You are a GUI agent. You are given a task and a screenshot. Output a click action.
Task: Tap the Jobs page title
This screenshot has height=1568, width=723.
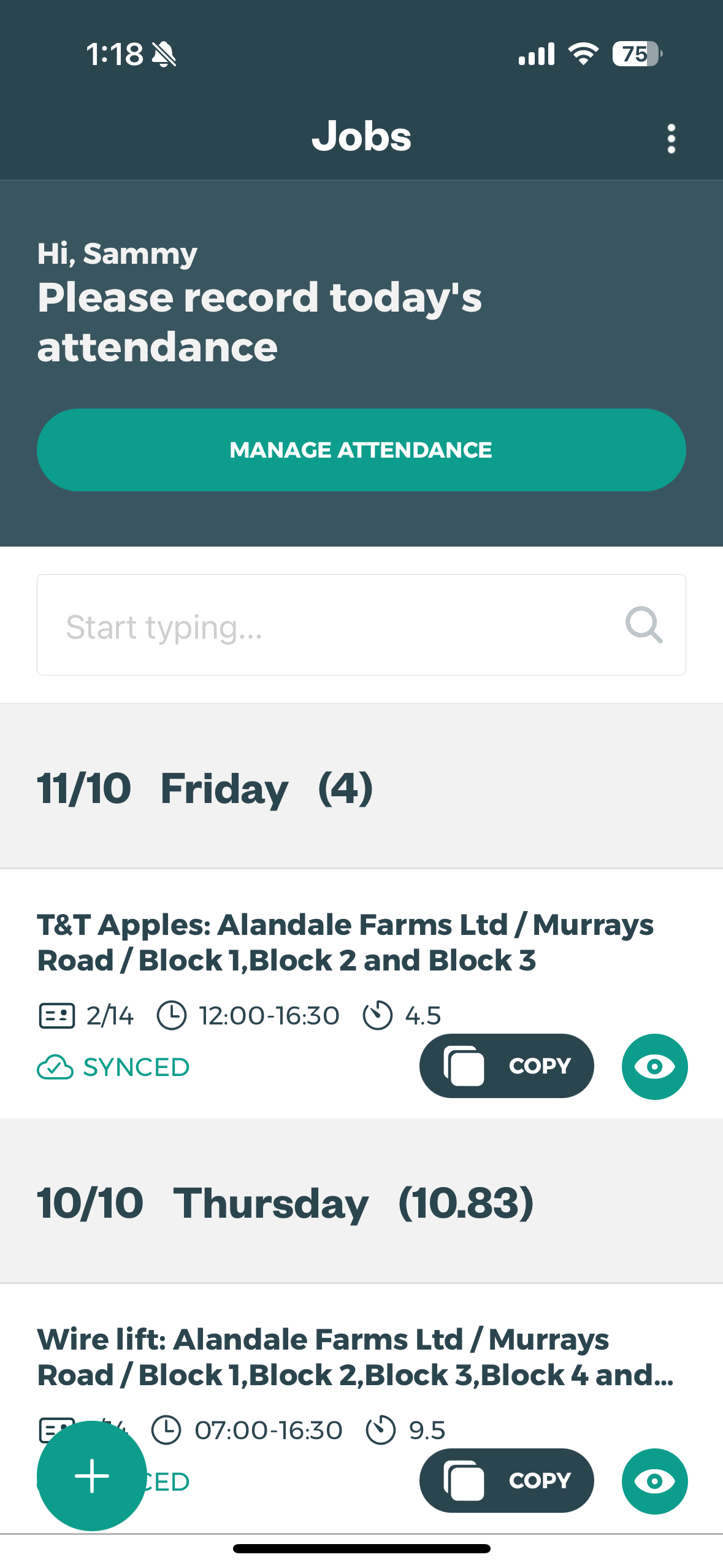coord(361,136)
